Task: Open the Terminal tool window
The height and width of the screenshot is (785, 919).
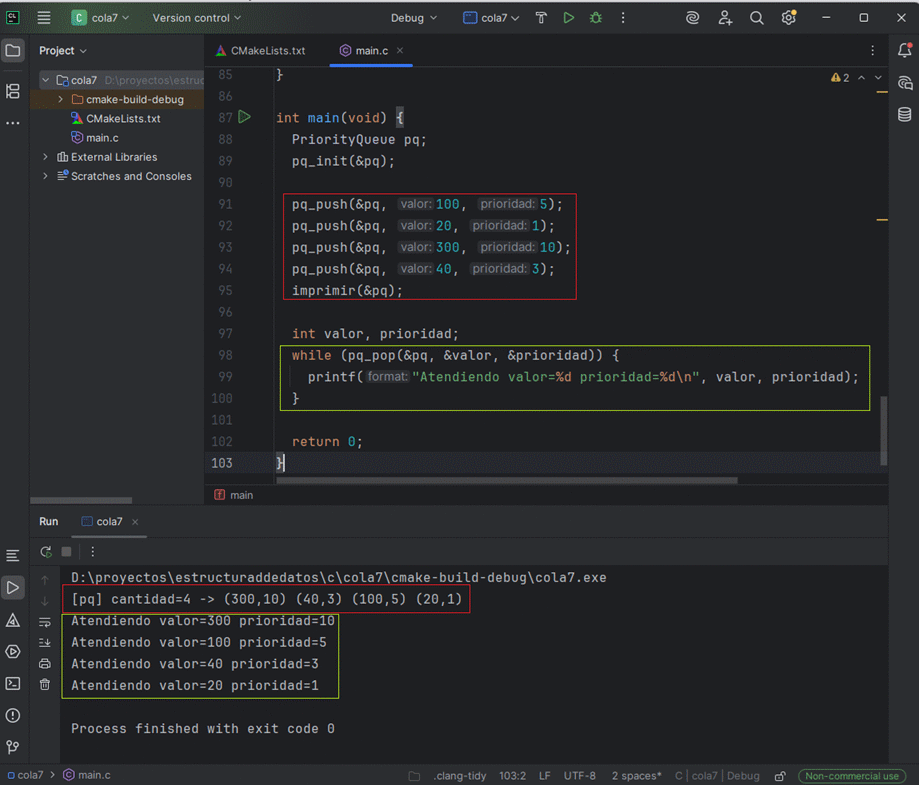Action: pyautogui.click(x=13, y=684)
